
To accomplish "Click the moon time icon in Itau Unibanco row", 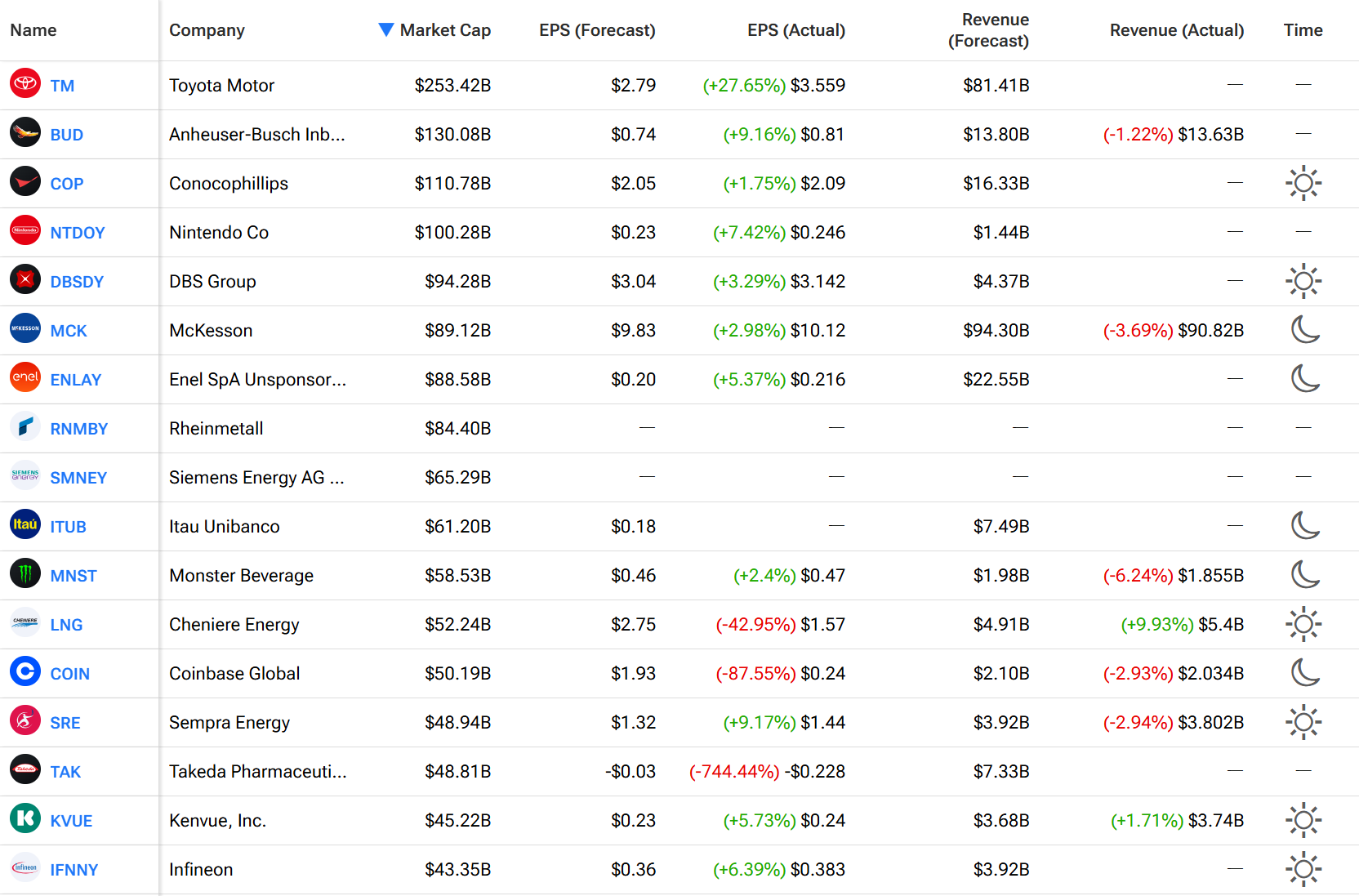I will pos(1305,525).
